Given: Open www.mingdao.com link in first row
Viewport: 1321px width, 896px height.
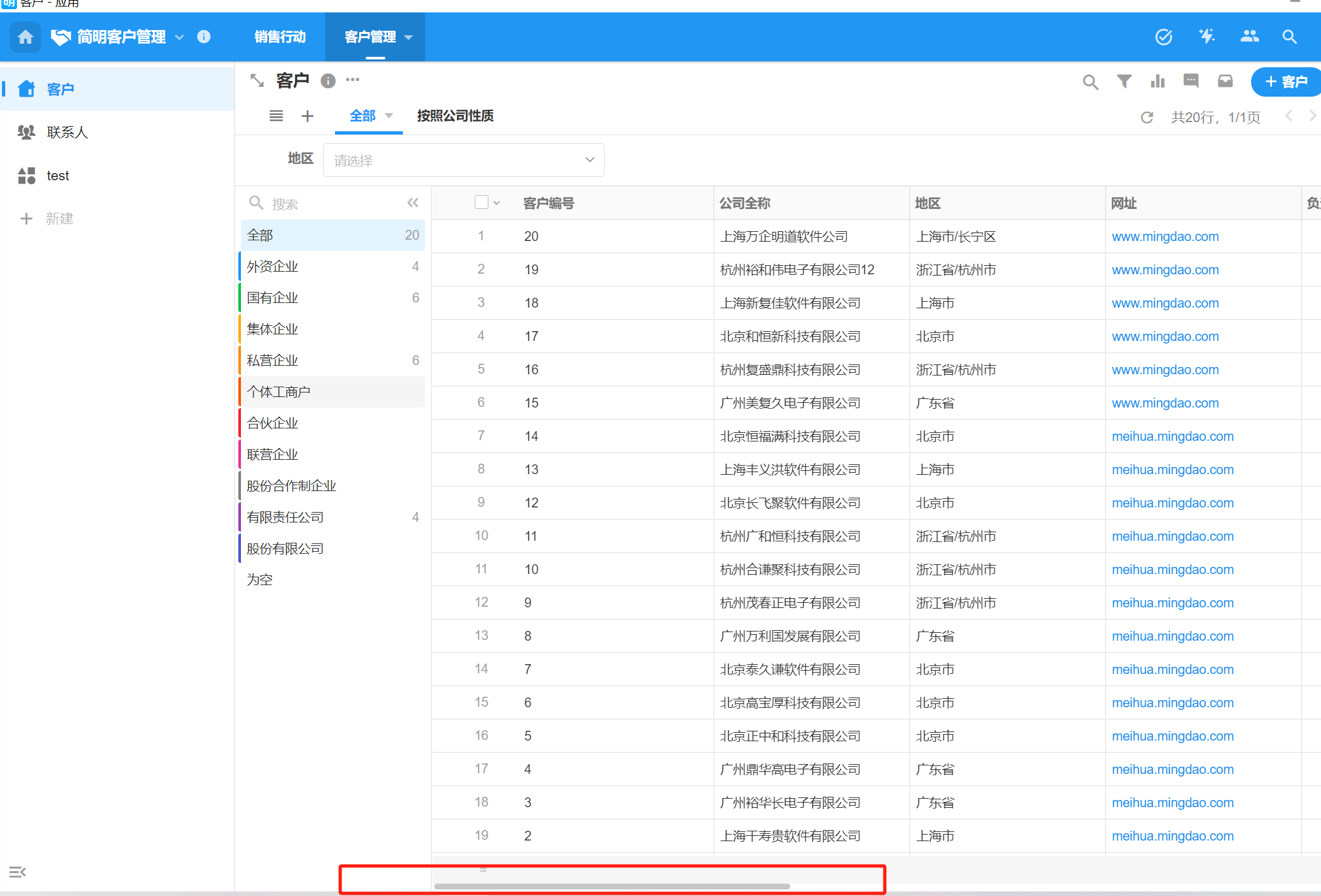Looking at the screenshot, I should tap(1165, 236).
